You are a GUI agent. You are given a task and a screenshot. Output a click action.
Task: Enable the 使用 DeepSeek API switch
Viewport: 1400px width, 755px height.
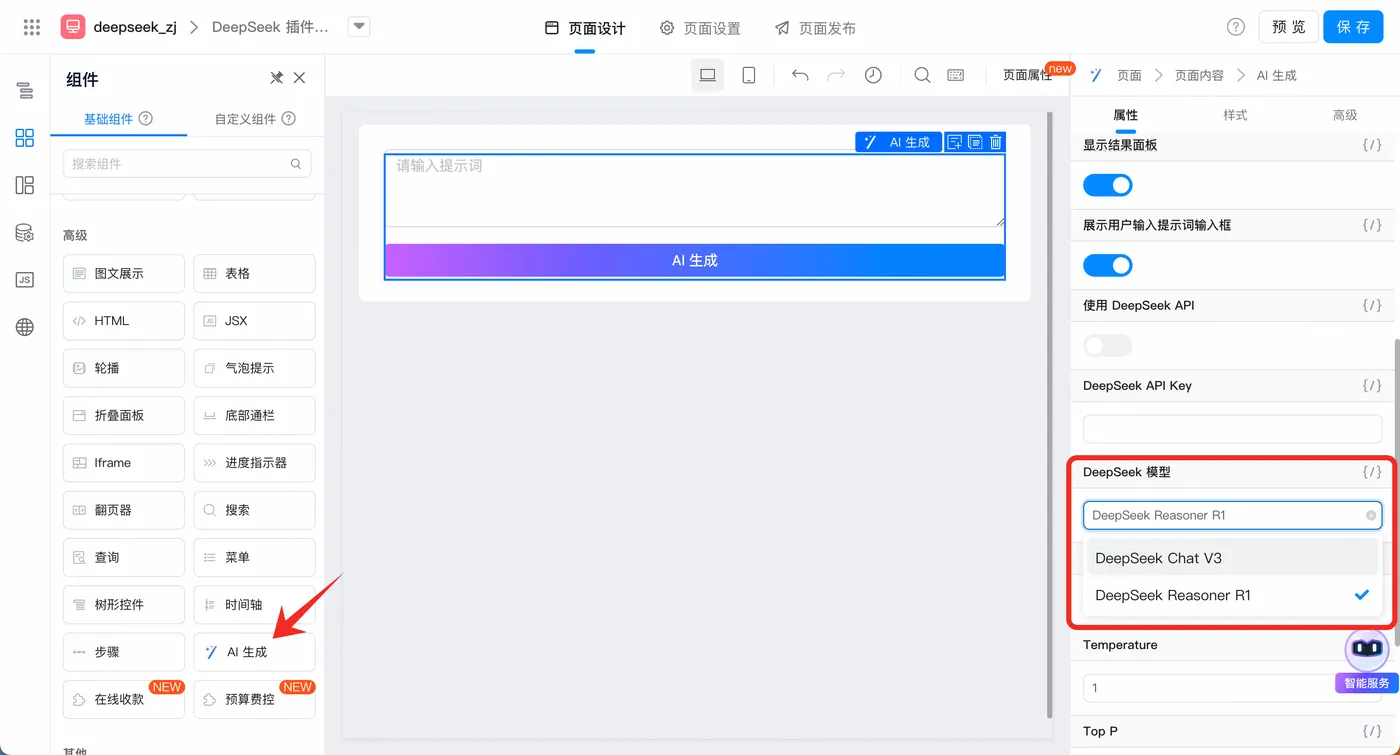pos(1108,346)
